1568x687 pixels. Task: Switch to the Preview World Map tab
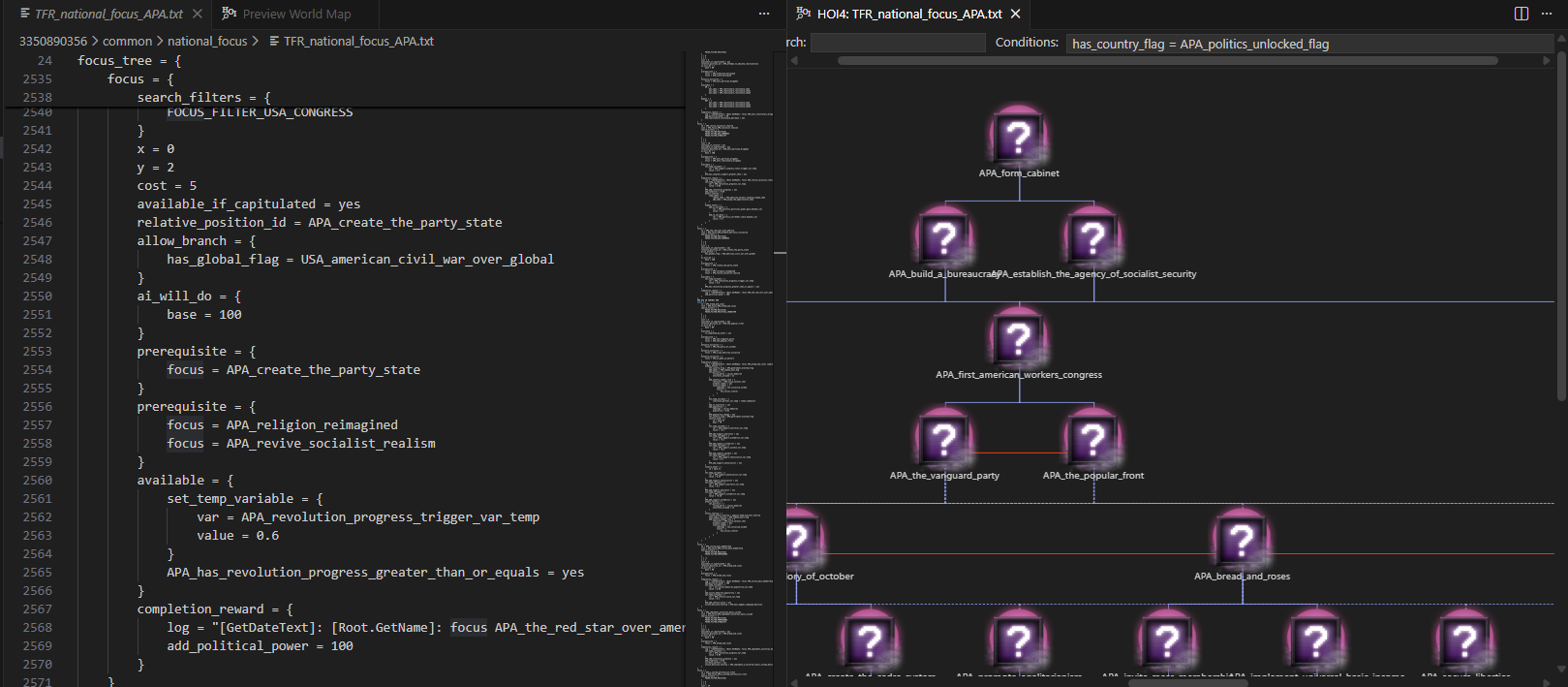295,14
